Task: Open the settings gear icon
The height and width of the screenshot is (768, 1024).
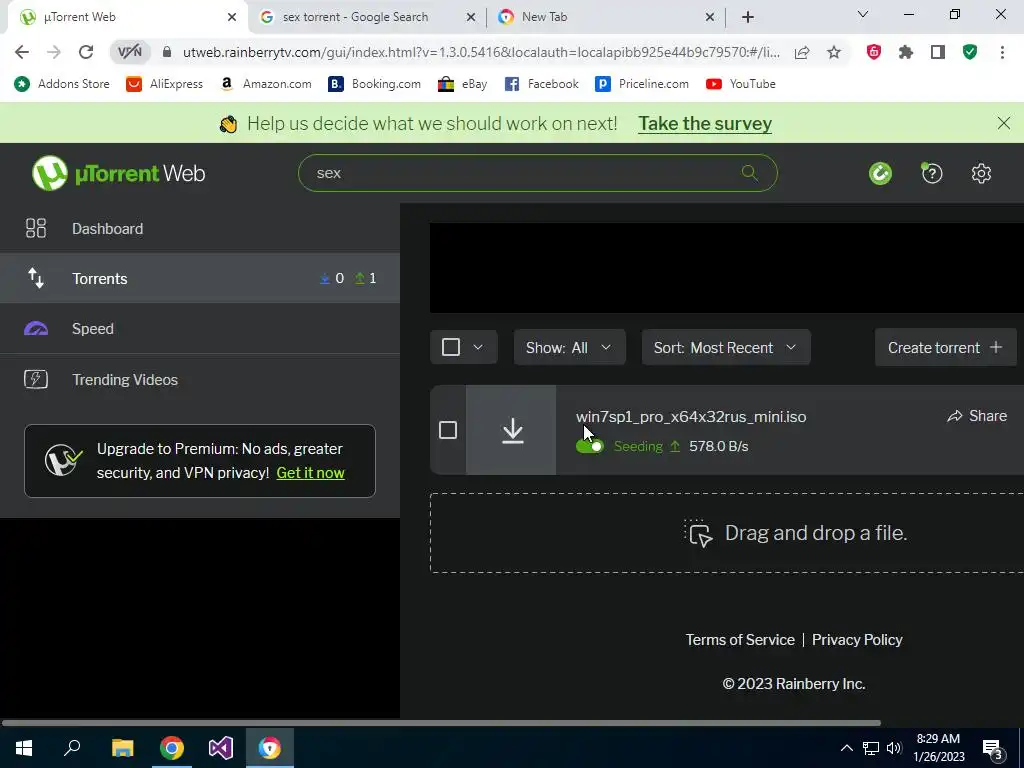Action: pos(981,173)
